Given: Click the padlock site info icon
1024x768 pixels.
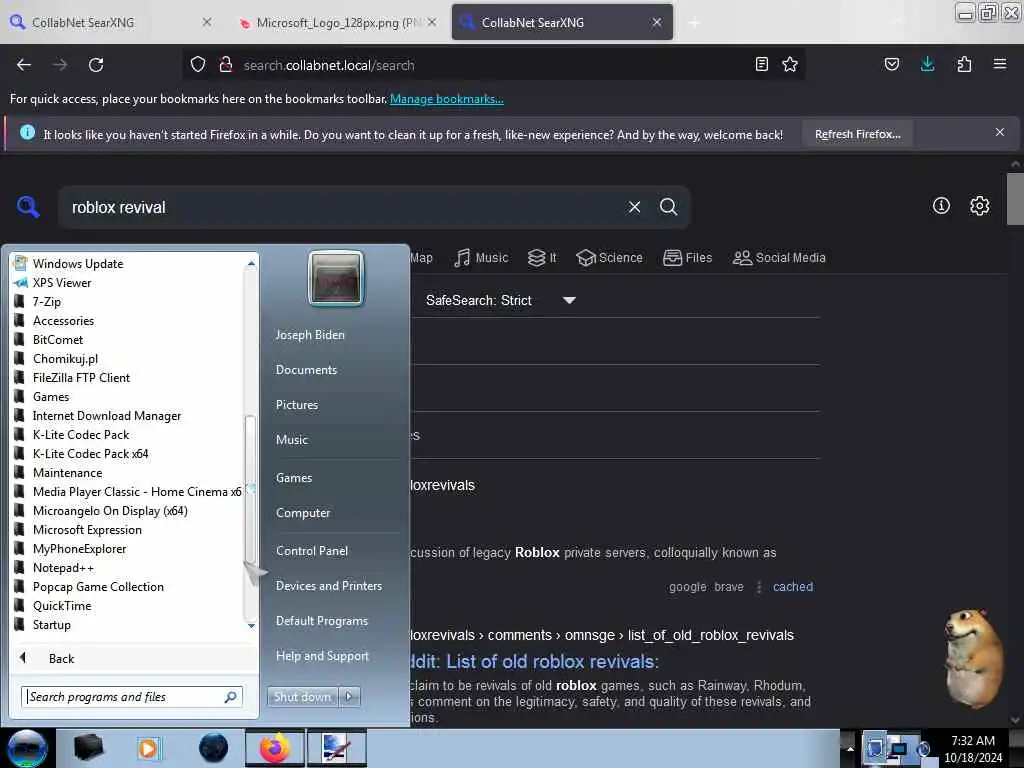Looking at the screenshot, I should click(x=226, y=65).
